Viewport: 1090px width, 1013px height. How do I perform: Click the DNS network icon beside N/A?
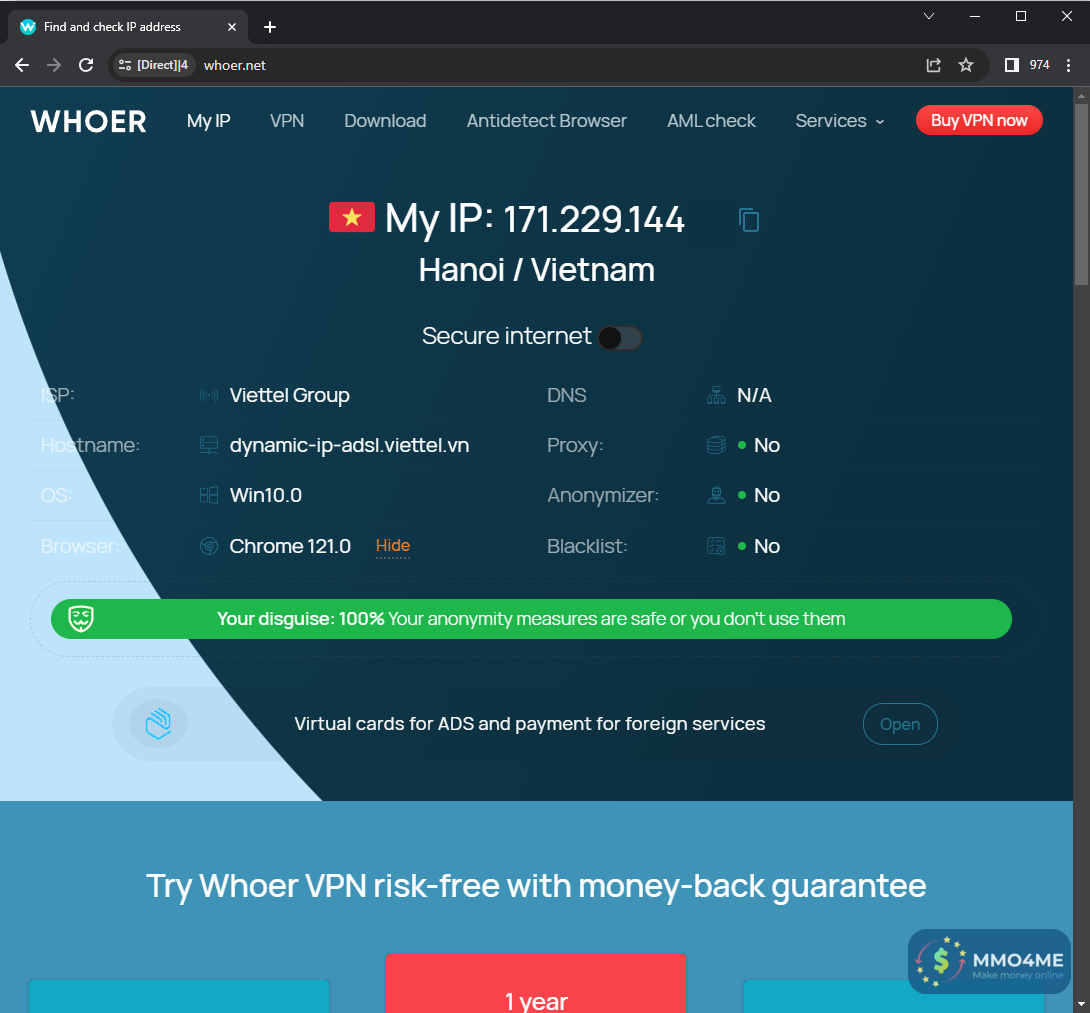click(x=716, y=396)
